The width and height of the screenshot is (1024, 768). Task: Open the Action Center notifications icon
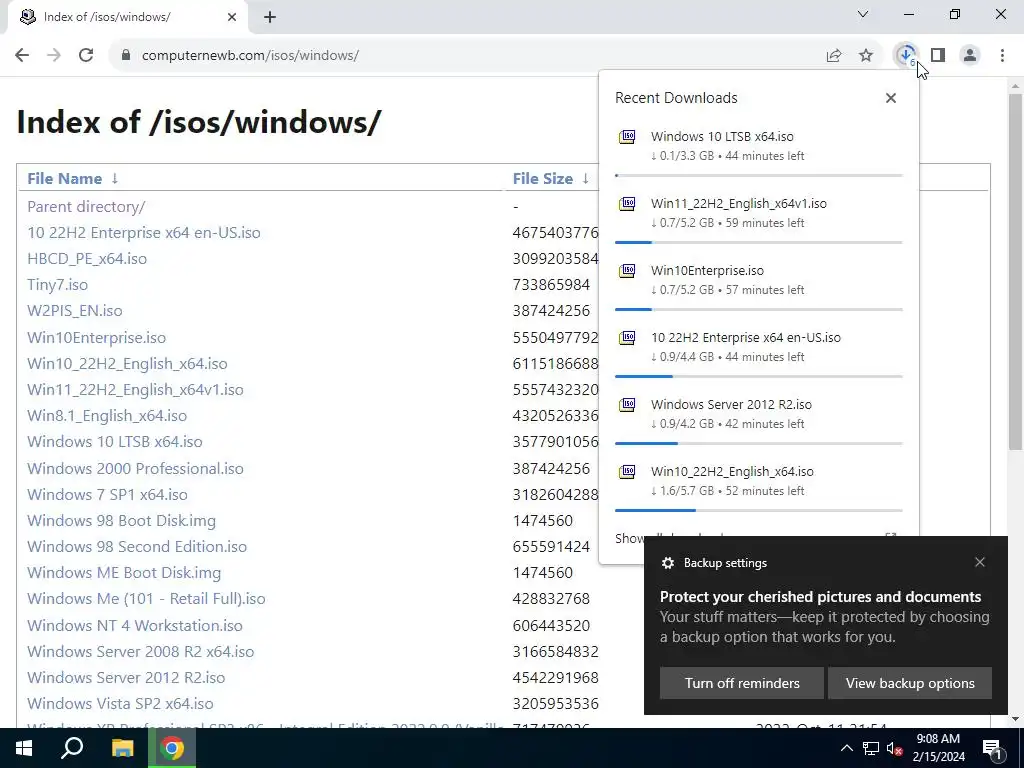pos(993,749)
